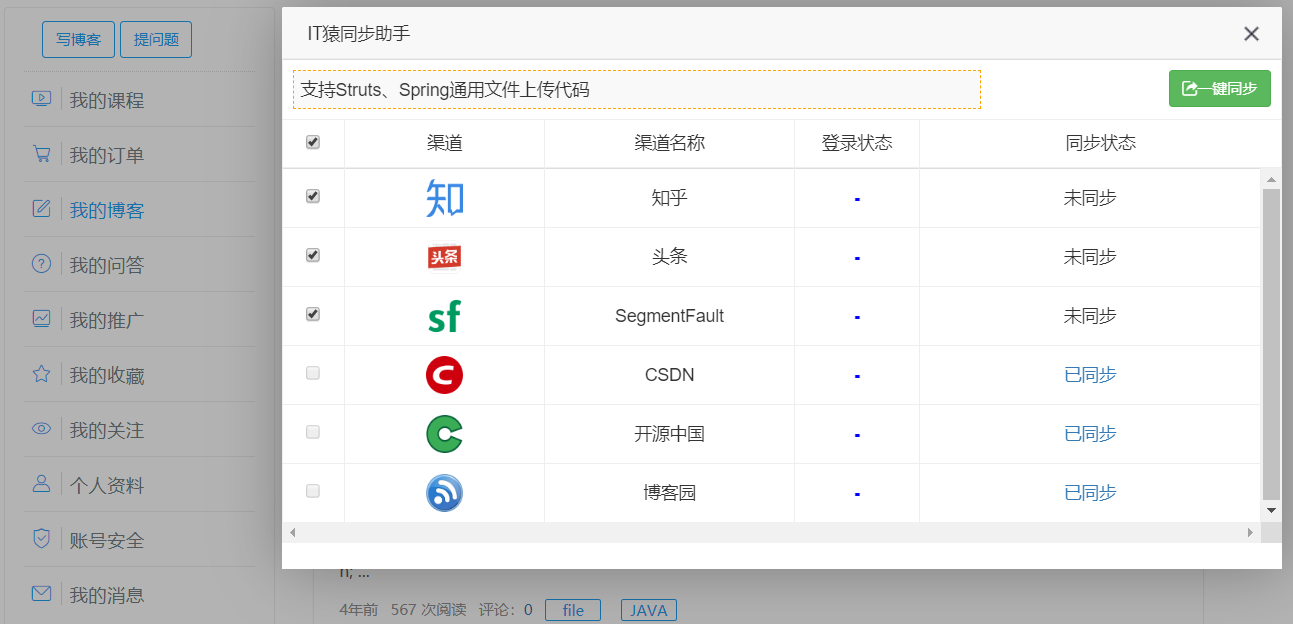The width and height of the screenshot is (1293, 624).
Task: Uncheck the 知乎 channel checkbox
Action: click(313, 197)
